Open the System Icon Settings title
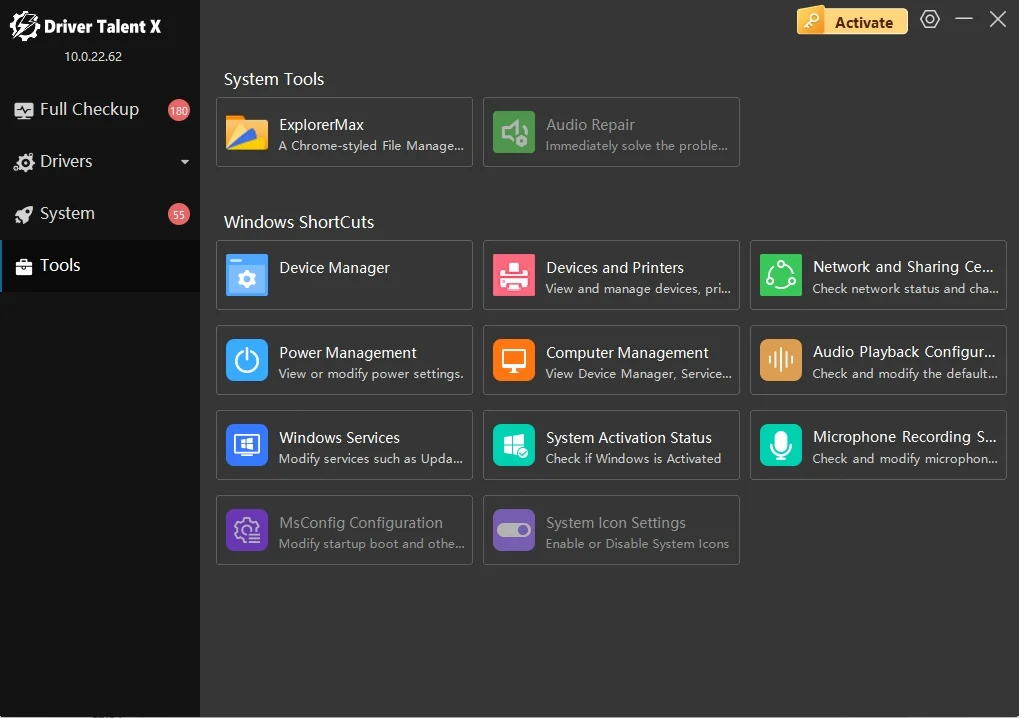Image resolution: width=1019 pixels, height=718 pixels. click(615, 523)
